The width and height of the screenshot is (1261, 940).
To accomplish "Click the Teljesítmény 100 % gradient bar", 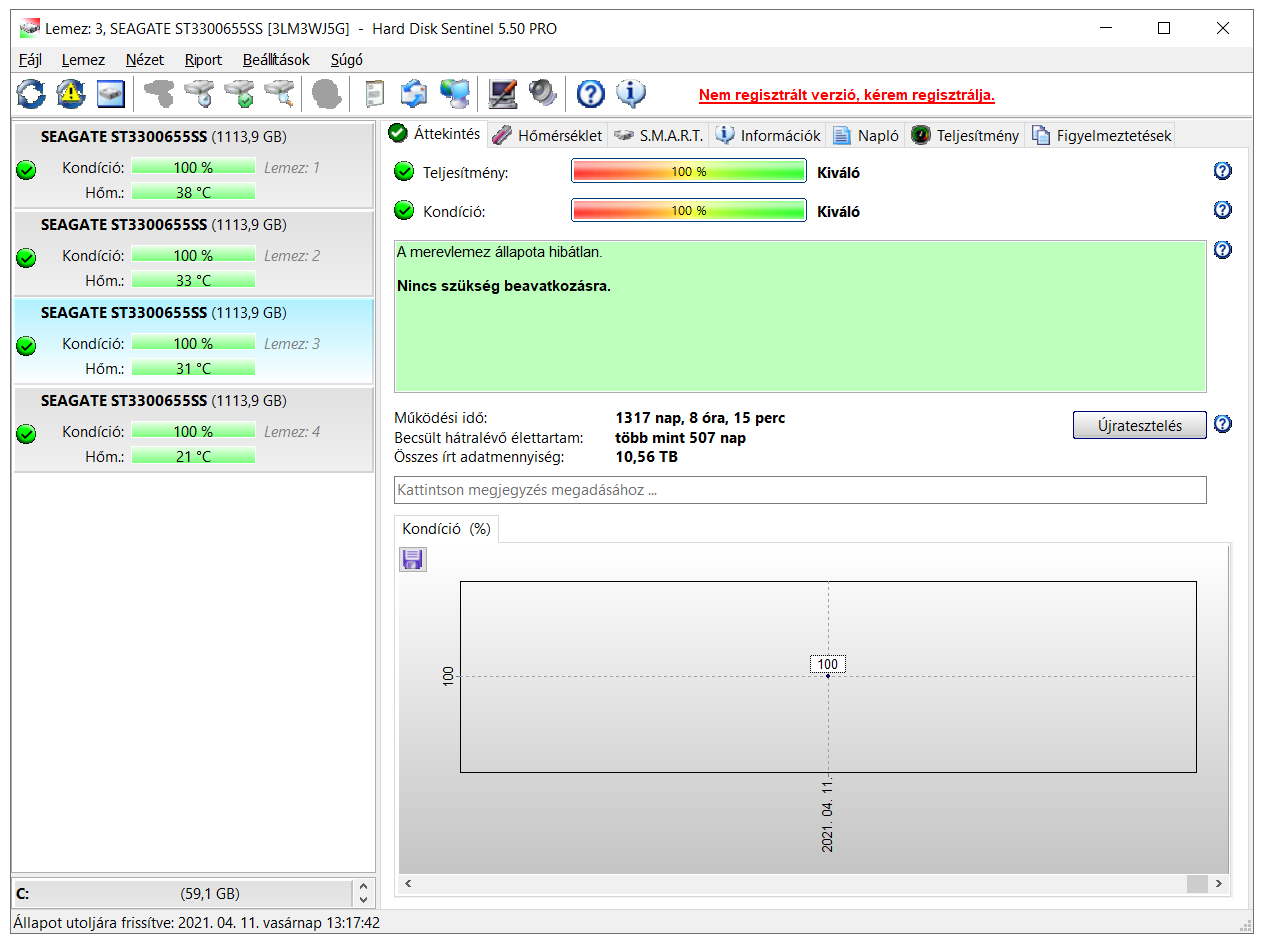I will coord(688,172).
